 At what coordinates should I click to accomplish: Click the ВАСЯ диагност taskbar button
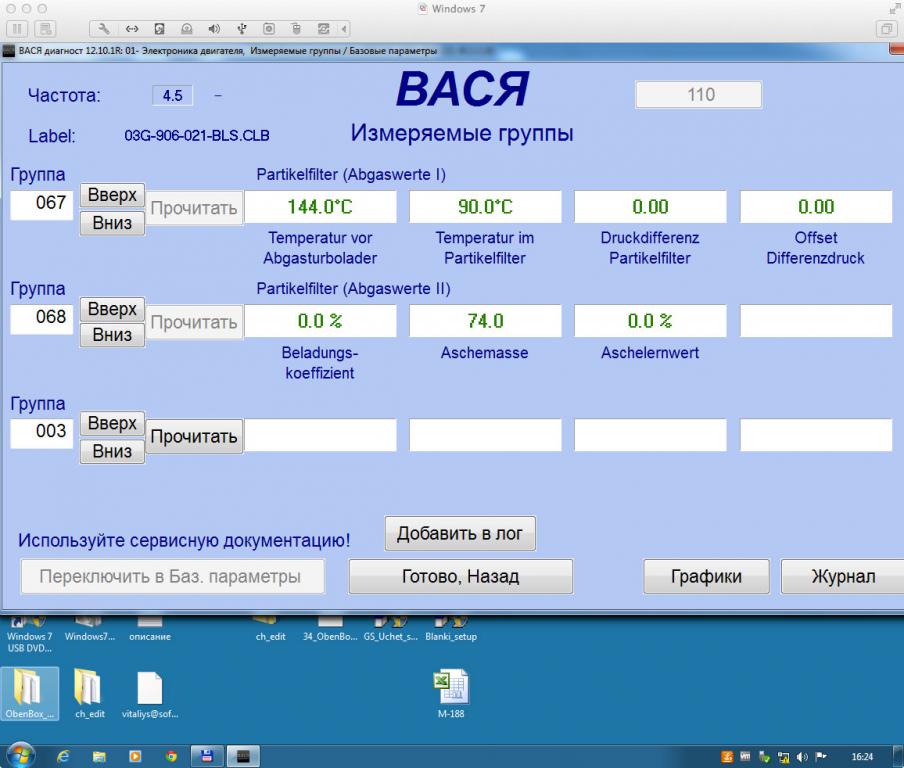pyautogui.click(x=243, y=756)
